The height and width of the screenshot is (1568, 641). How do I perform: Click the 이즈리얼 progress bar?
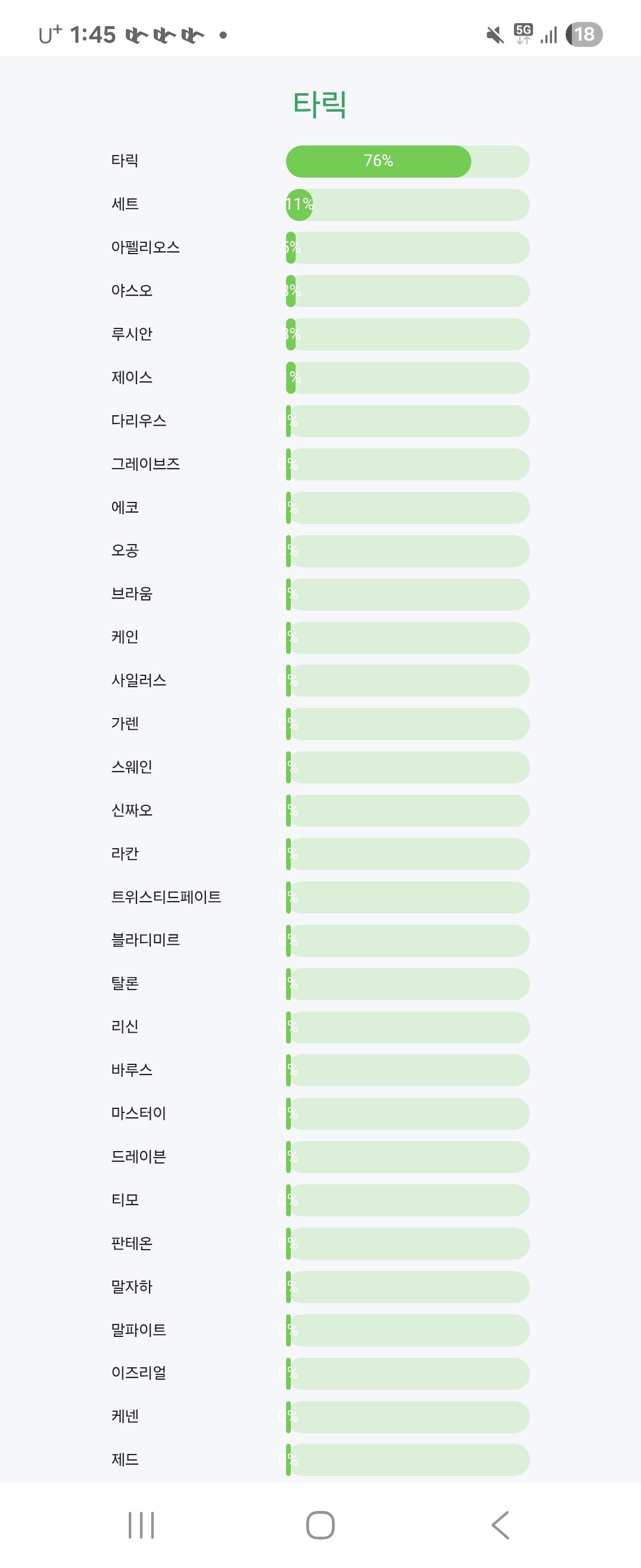pos(408,1373)
